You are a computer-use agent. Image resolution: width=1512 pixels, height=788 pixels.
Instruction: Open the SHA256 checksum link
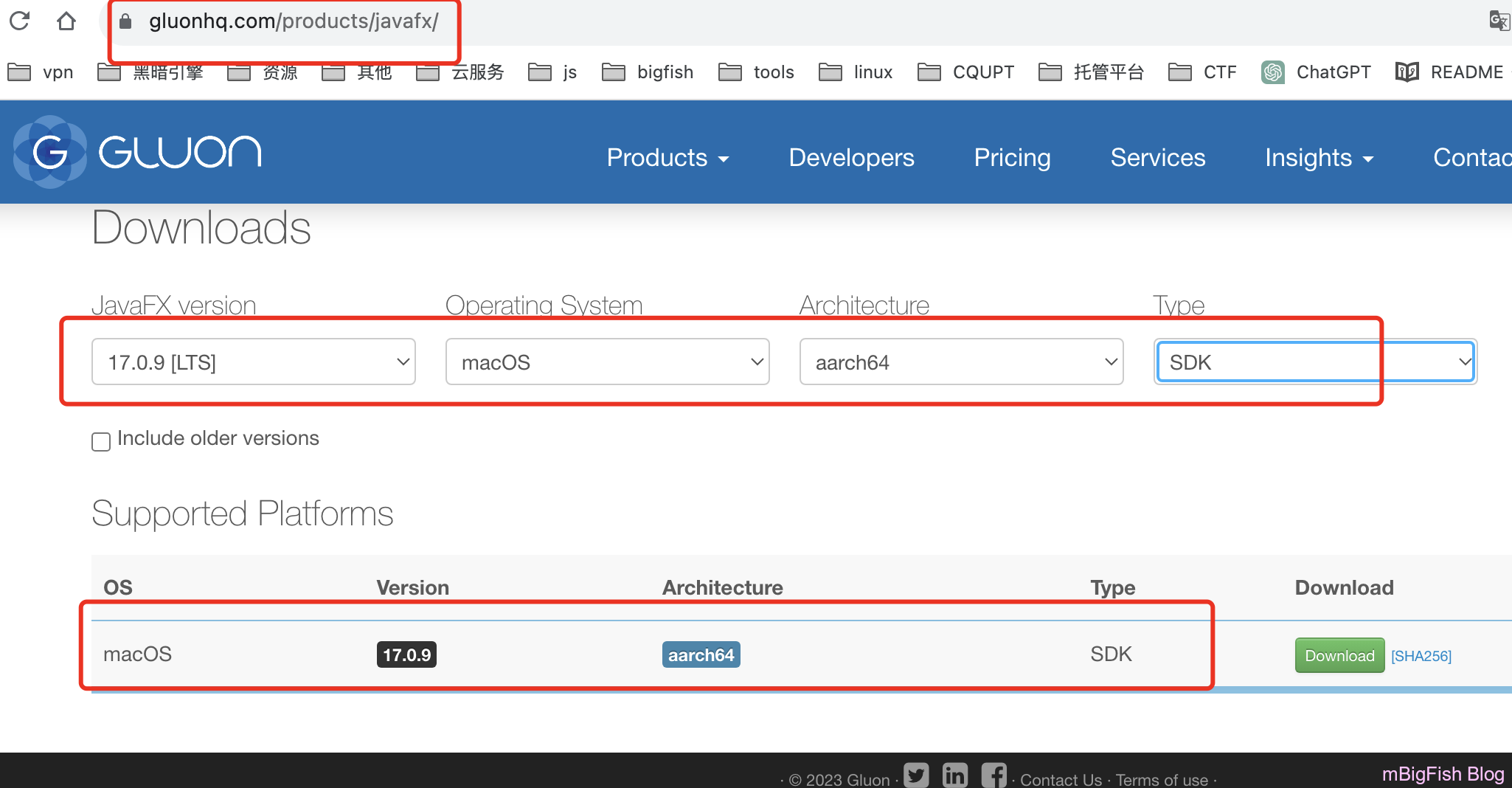pos(1421,656)
